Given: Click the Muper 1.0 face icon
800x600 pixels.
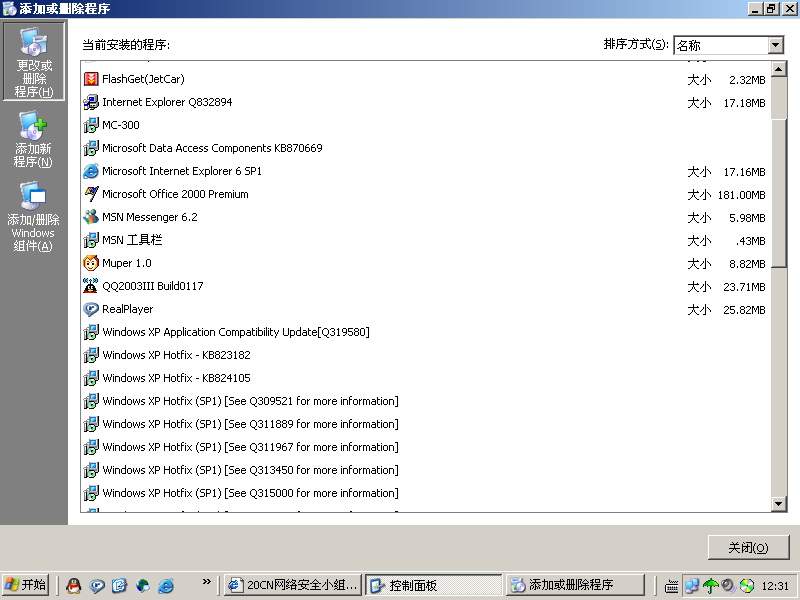Looking at the screenshot, I should coord(91,263).
